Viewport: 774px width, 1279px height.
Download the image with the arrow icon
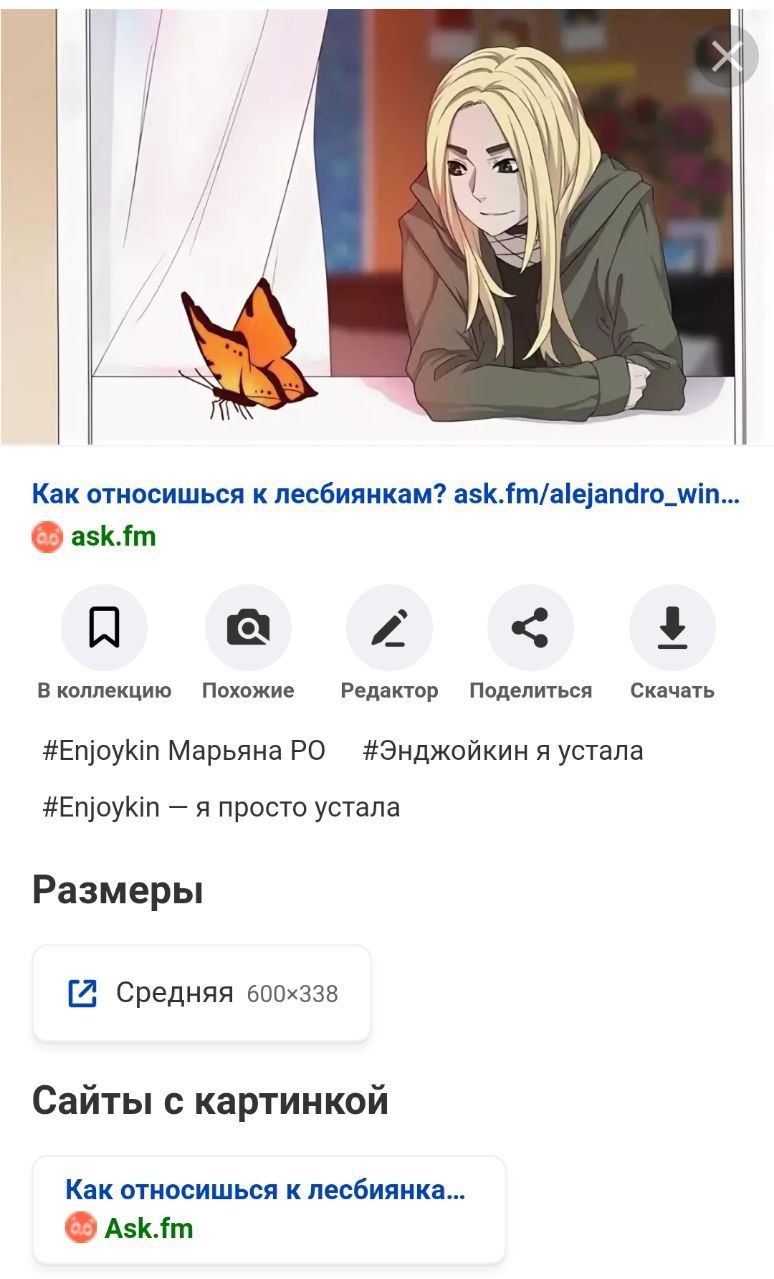(672, 628)
